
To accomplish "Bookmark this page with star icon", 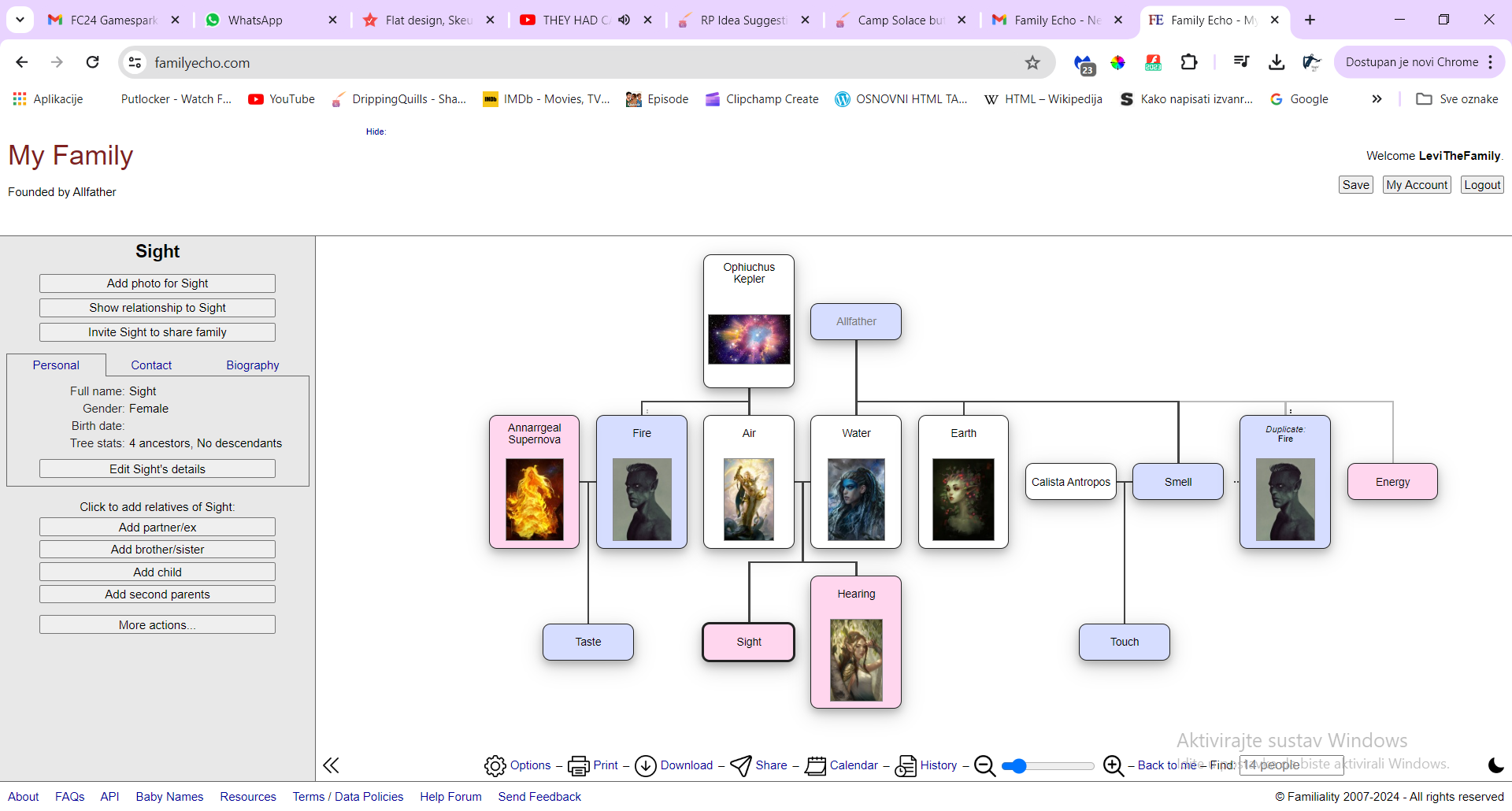I will (1032, 62).
